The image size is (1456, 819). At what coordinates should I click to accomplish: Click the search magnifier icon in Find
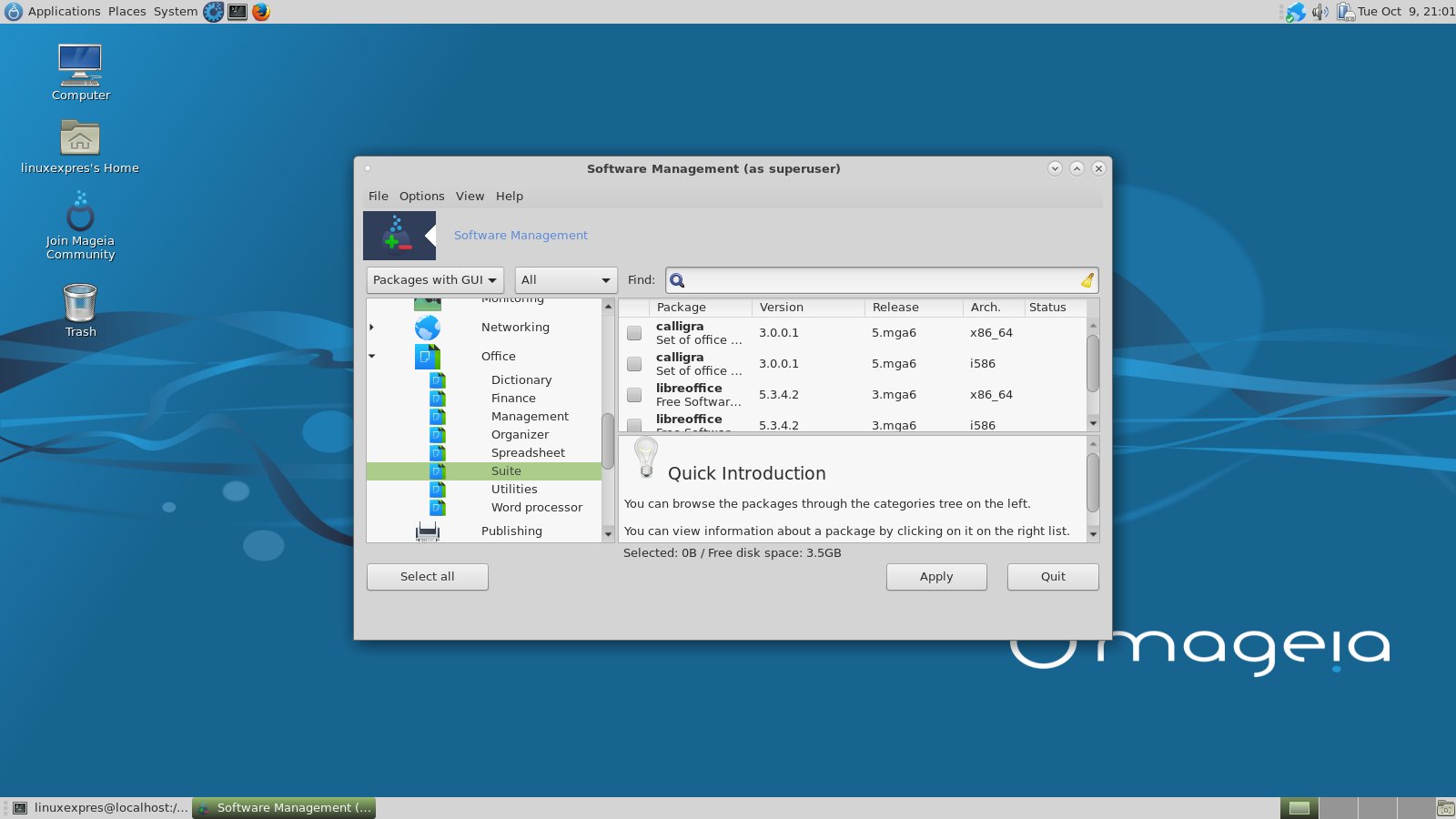click(x=677, y=280)
